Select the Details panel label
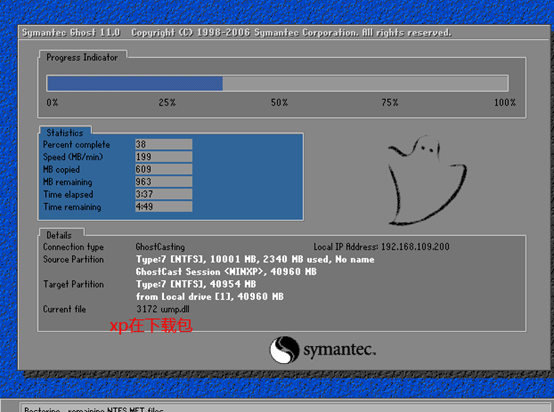554x412 pixels. 59,235
